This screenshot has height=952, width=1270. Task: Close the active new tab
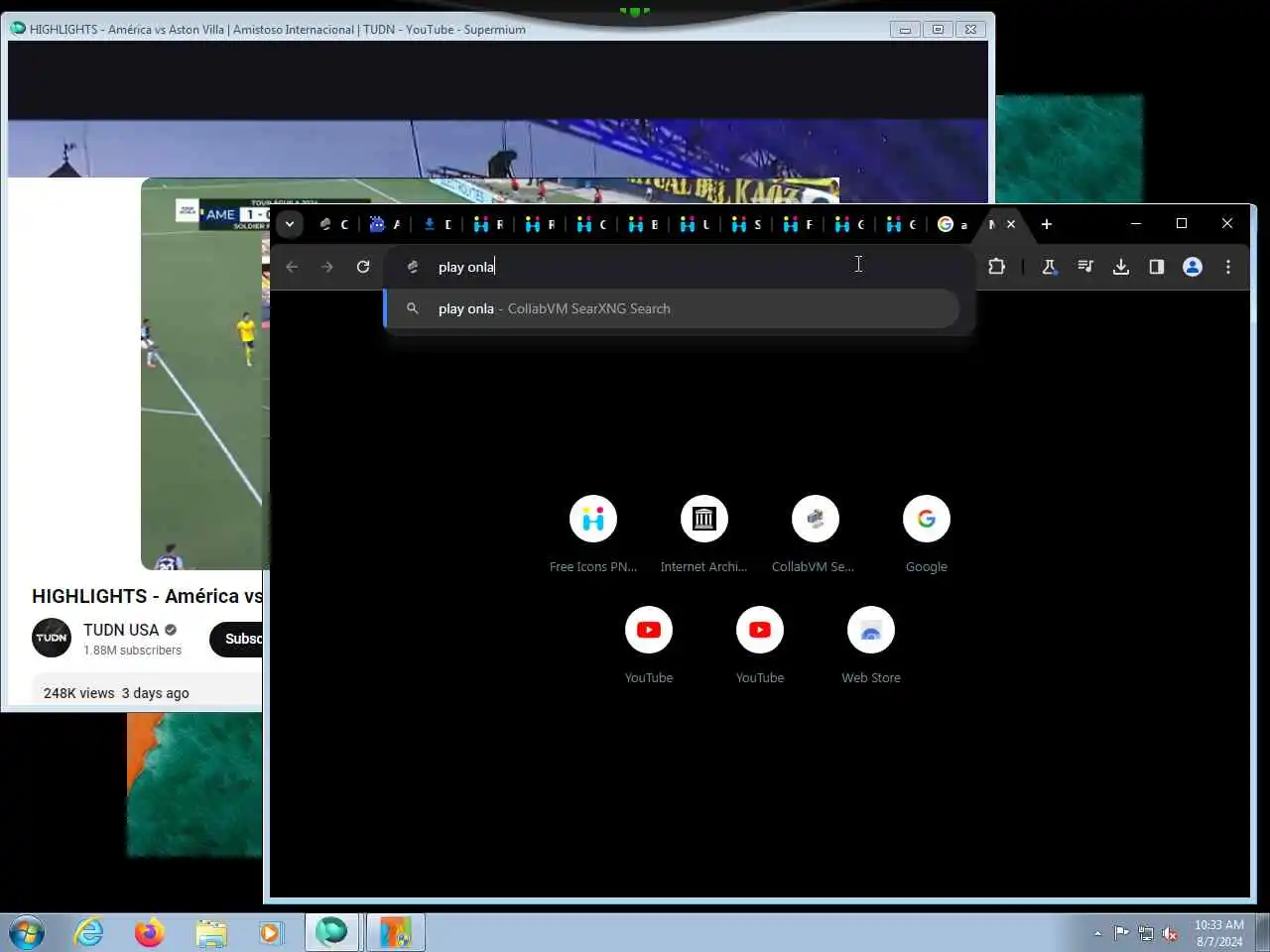click(1011, 224)
